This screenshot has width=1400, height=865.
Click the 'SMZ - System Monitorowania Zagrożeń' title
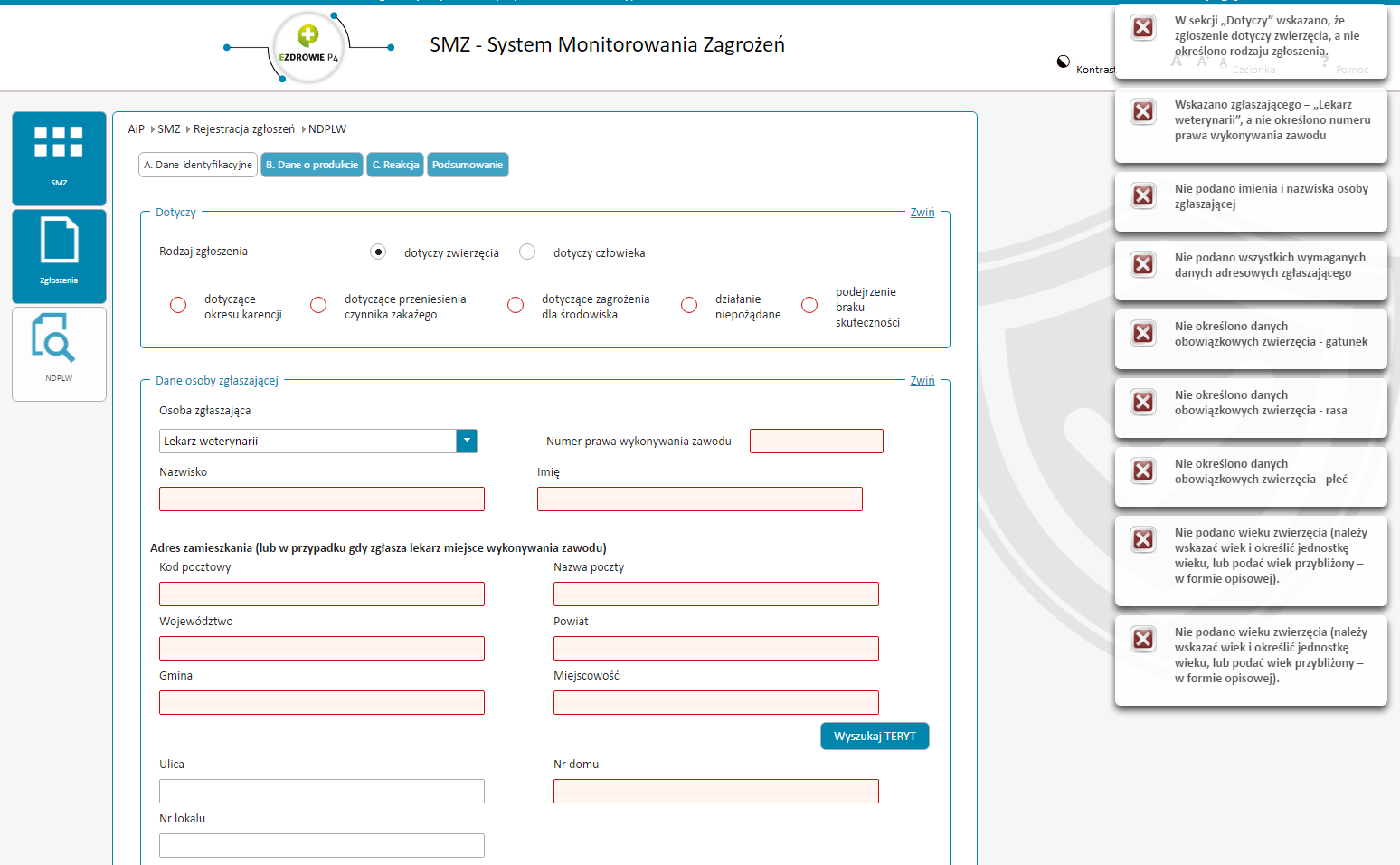click(607, 44)
